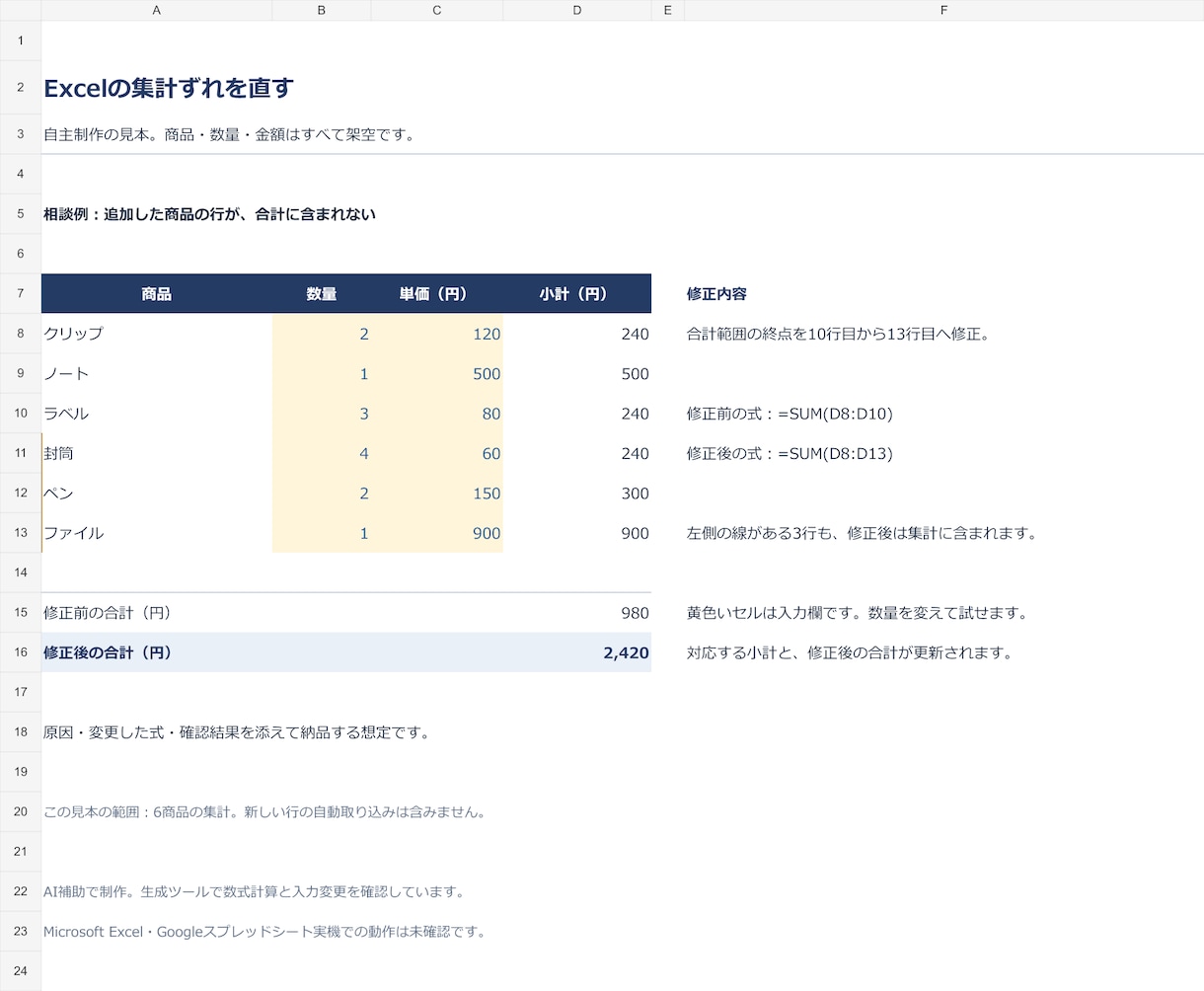This screenshot has height=991, width=1204.
Task: Click the subtotal 300 for ペン
Action: point(577,494)
